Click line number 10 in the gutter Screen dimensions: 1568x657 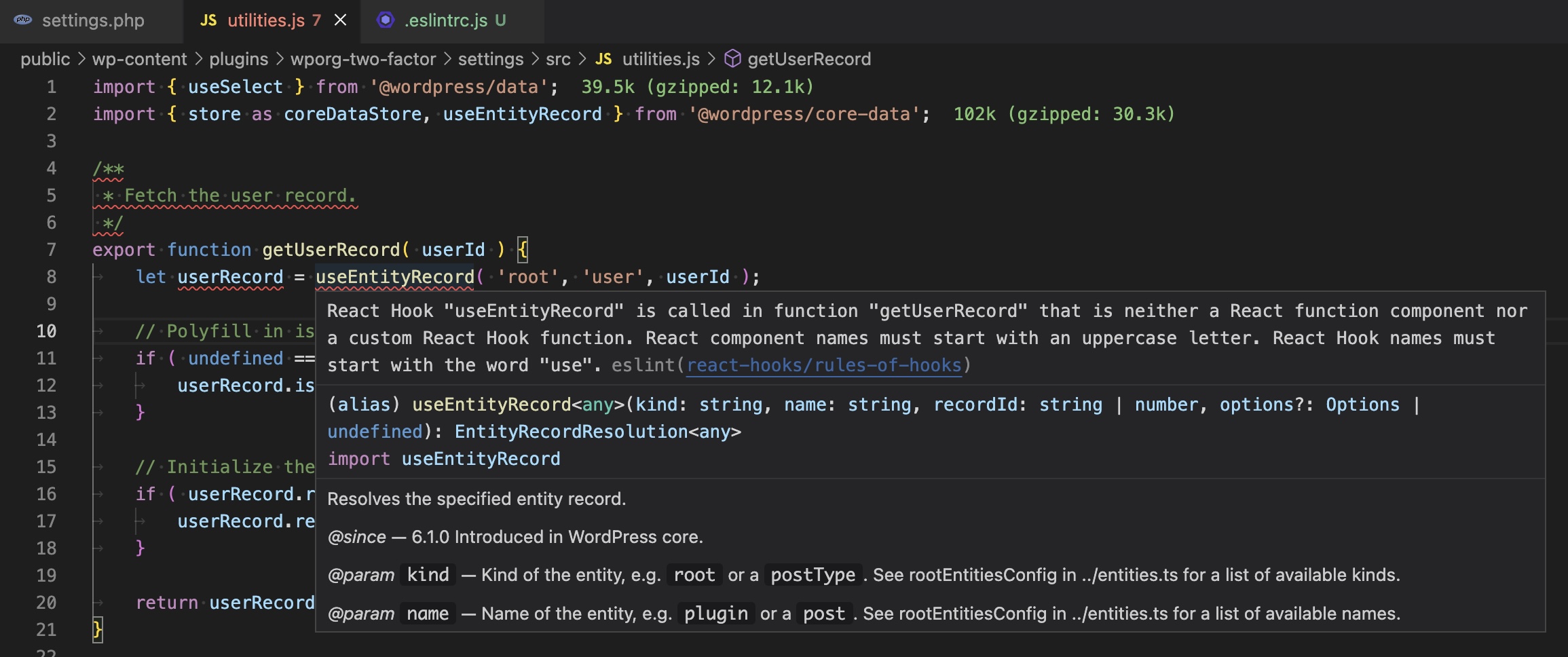point(46,331)
